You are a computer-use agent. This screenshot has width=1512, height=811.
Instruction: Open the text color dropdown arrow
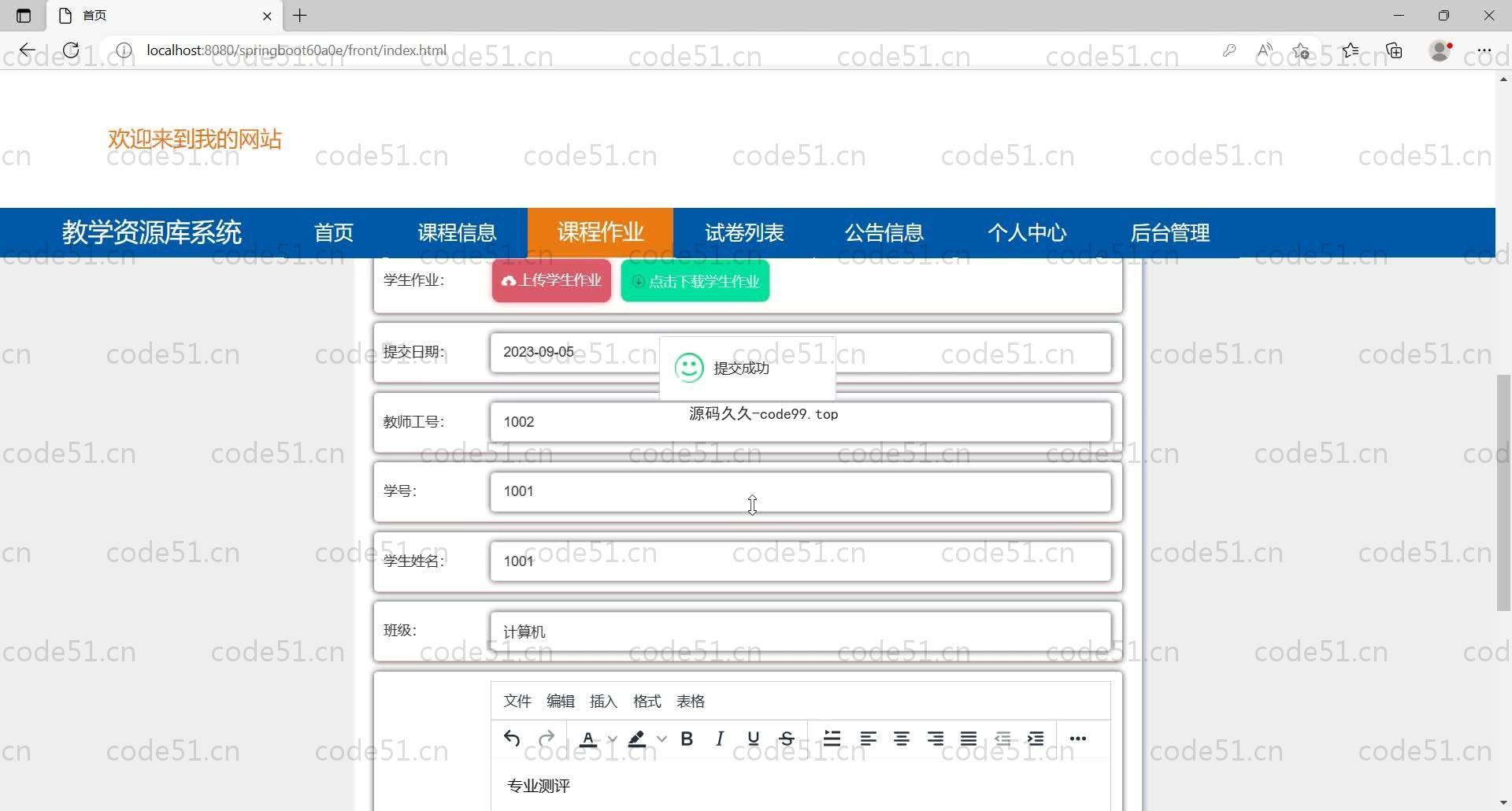612,739
